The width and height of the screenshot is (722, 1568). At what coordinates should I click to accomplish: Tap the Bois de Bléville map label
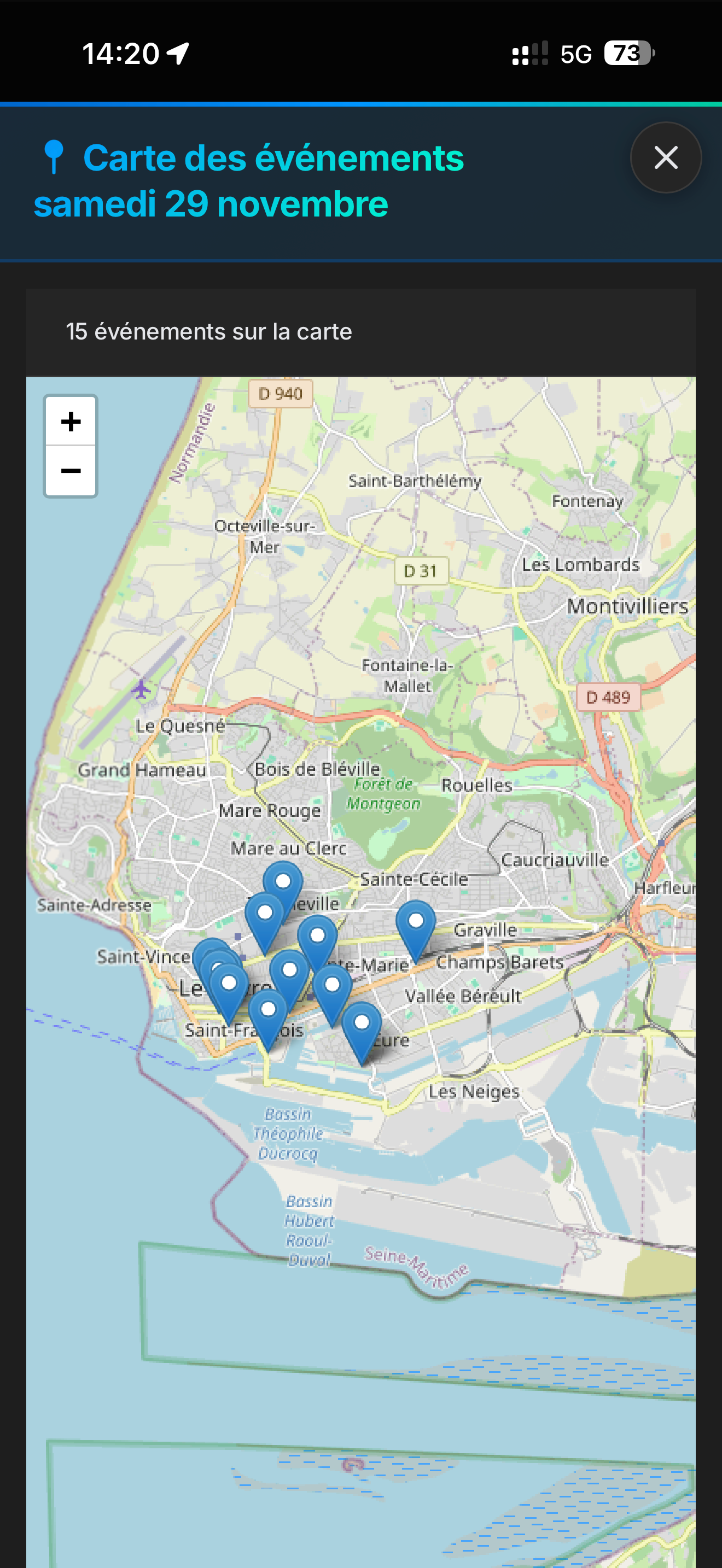pyautogui.click(x=317, y=769)
